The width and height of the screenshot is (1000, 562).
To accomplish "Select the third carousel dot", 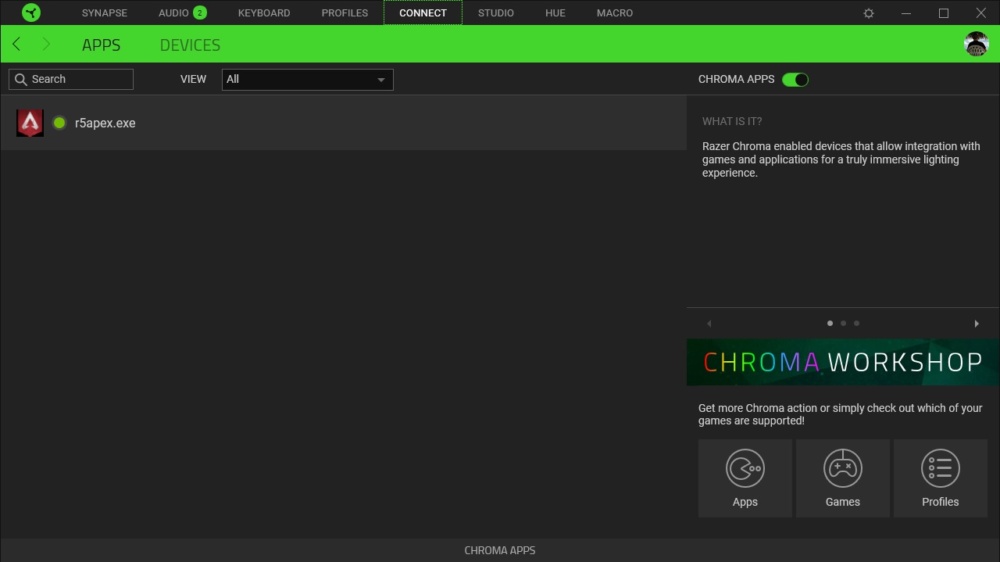I will [857, 323].
